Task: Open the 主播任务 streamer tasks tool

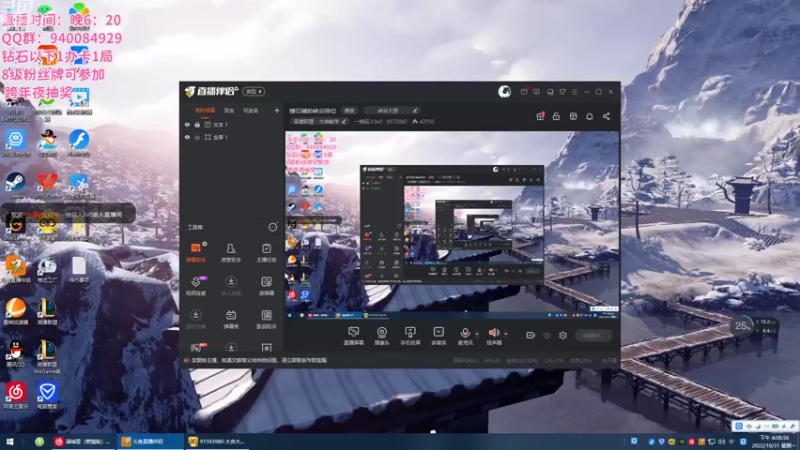Action: point(266,253)
